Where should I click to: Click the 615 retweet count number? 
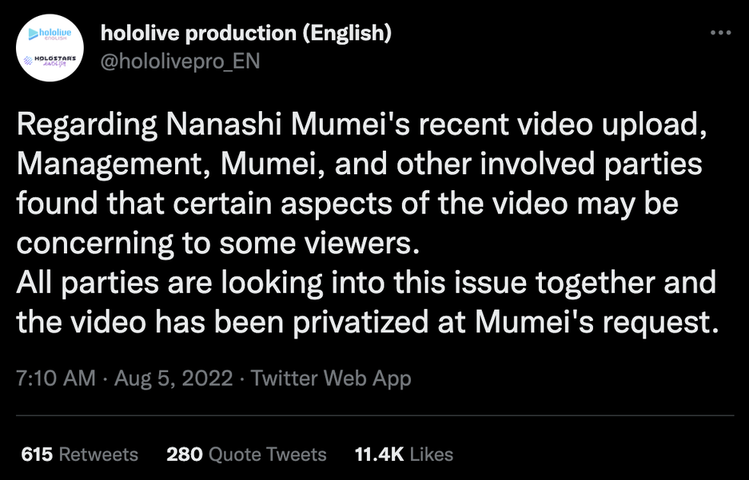[x=36, y=454]
